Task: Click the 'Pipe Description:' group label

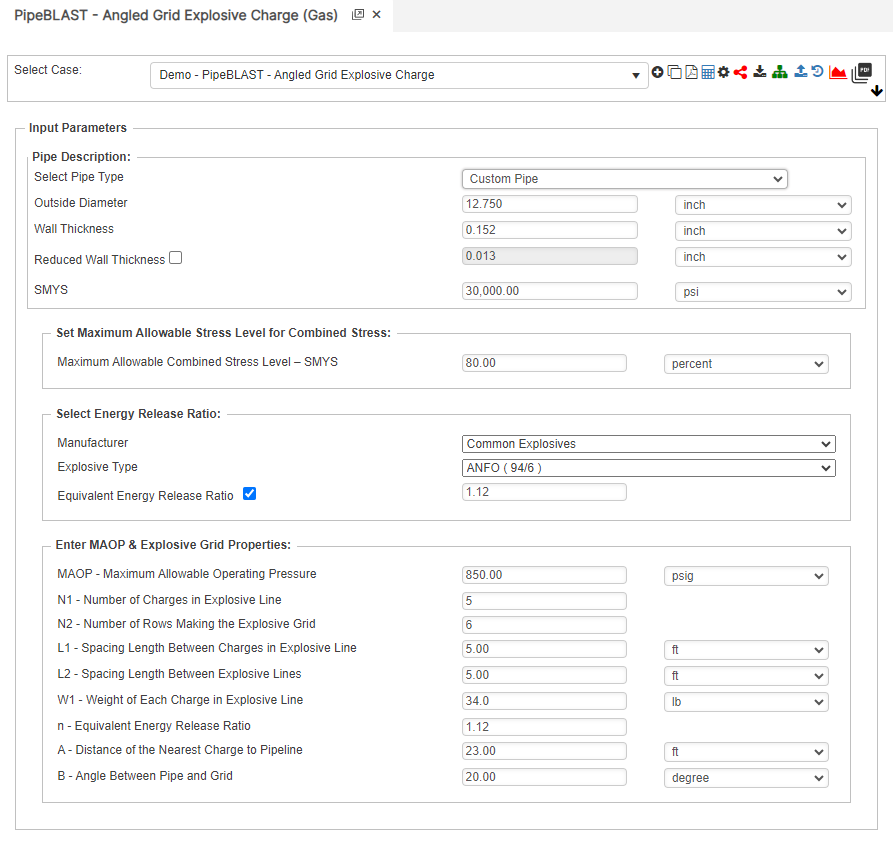Action: (81, 157)
